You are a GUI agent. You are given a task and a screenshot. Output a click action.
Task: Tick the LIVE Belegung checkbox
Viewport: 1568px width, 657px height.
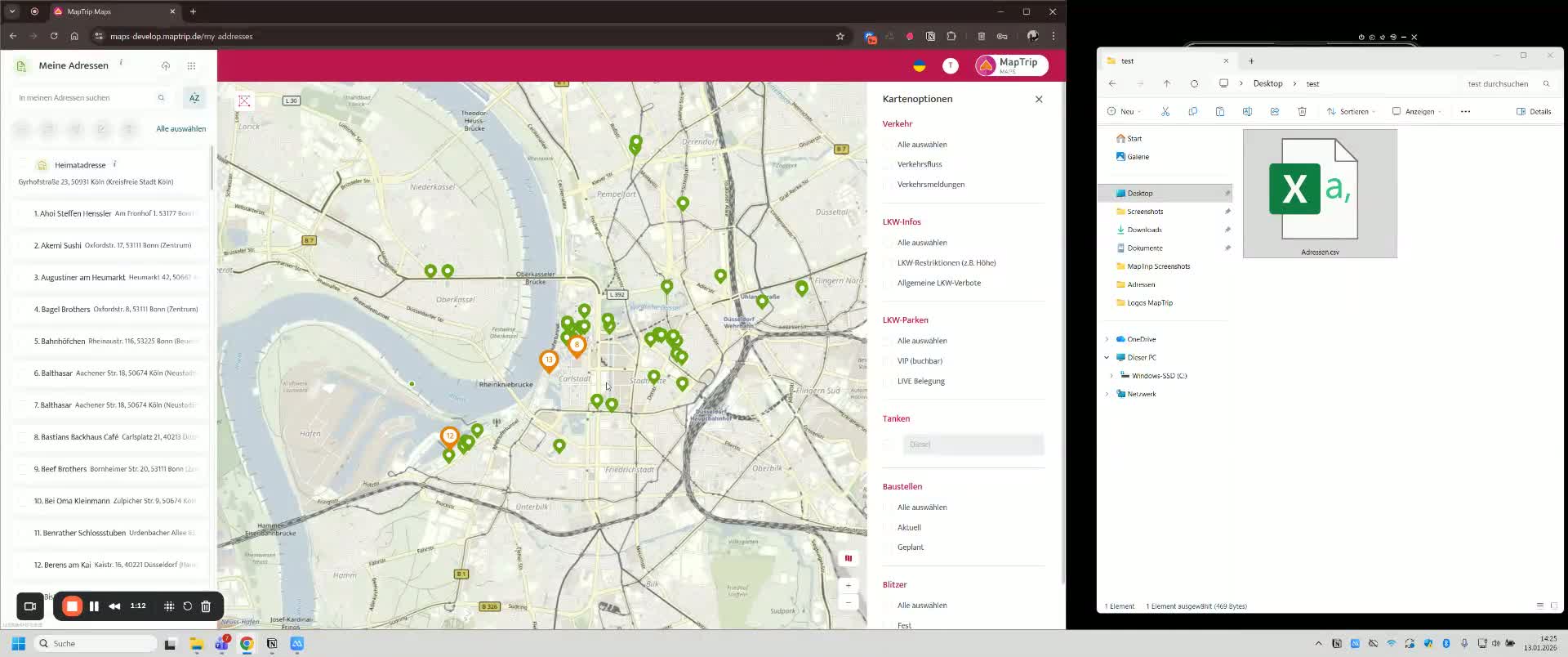pyautogui.click(x=888, y=381)
